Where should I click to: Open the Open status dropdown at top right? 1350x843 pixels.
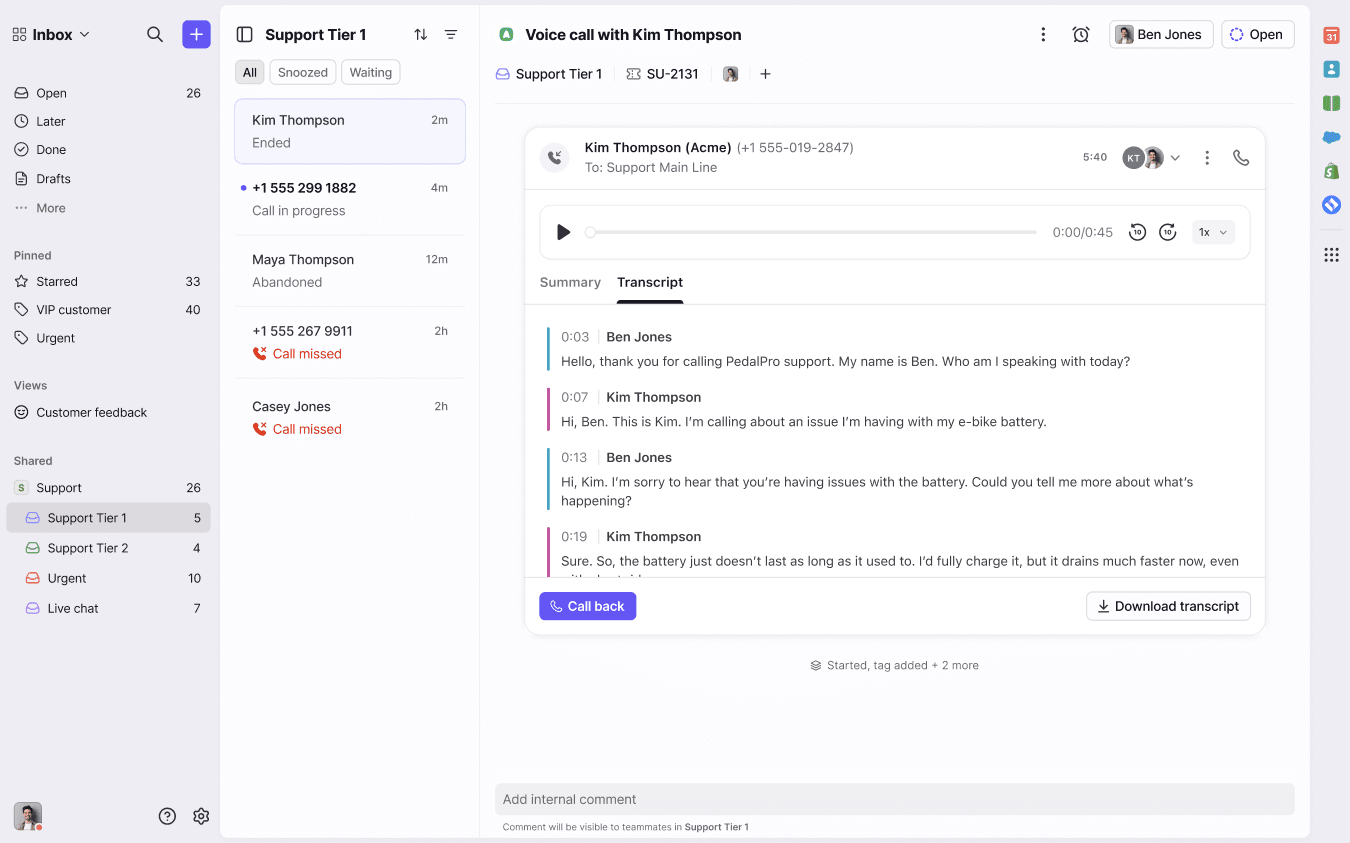(x=1257, y=33)
